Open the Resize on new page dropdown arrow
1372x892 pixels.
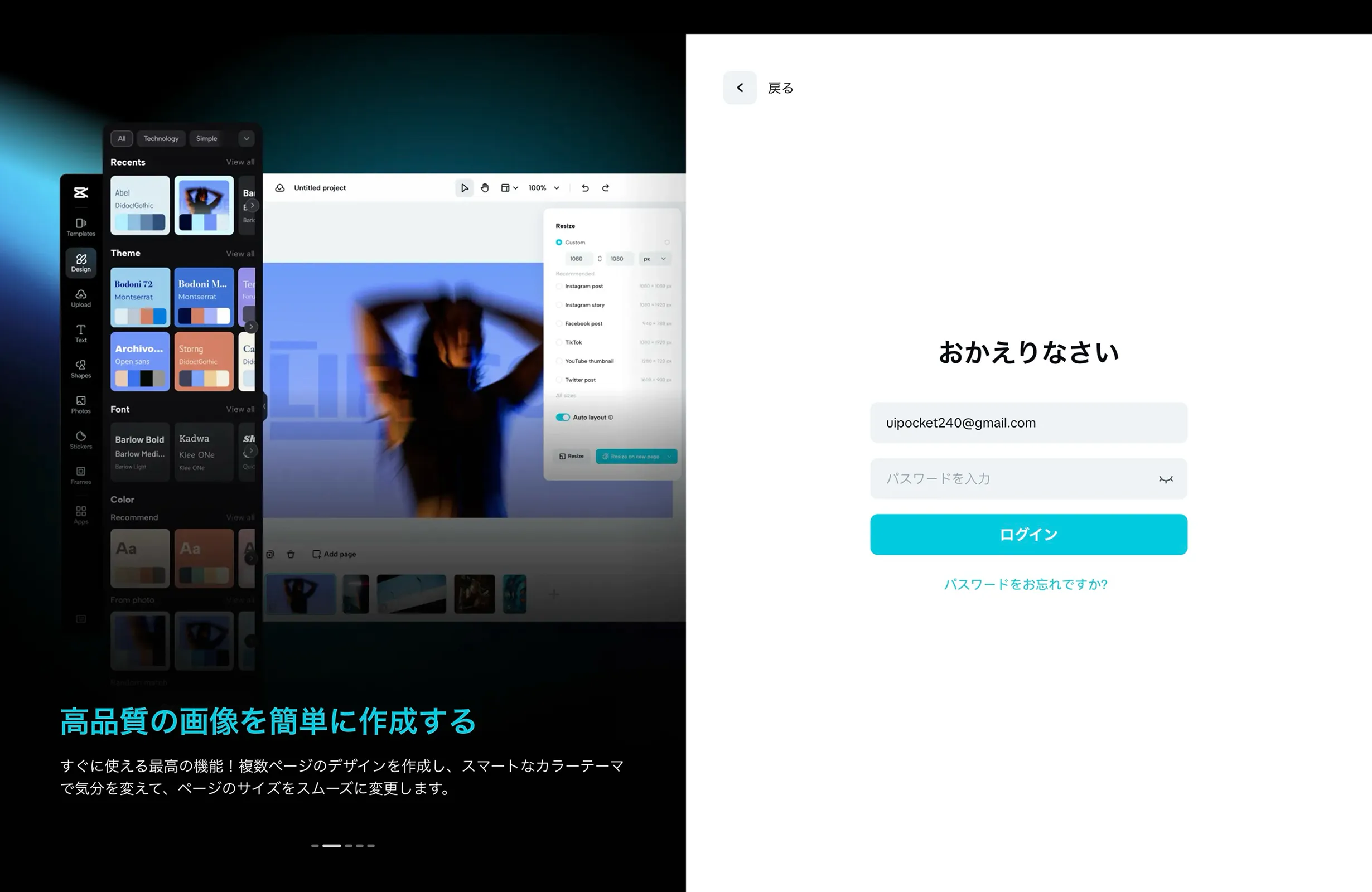coord(669,457)
